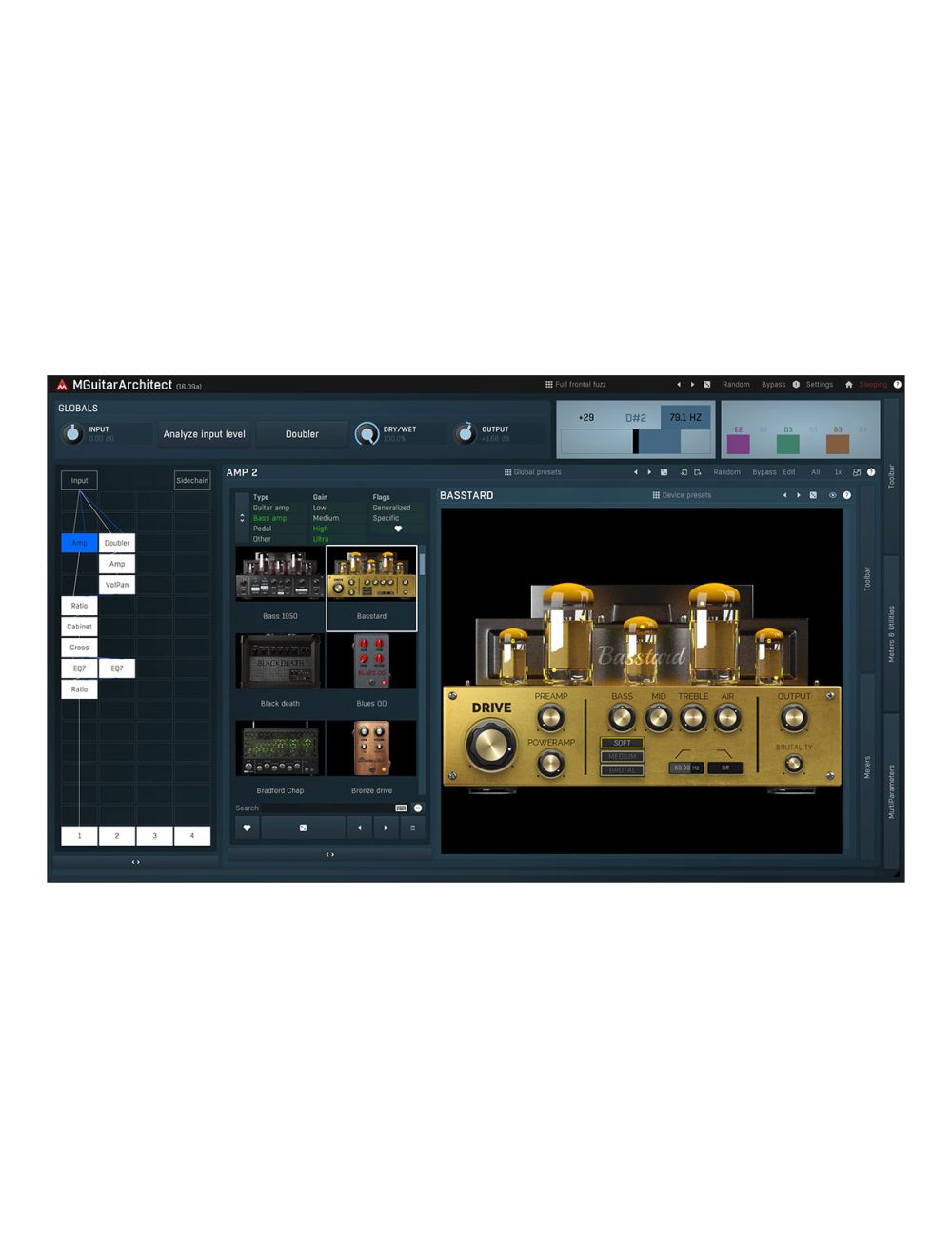Screen dimensions: 952x1257
Task: Select the blue Amp module
Action: (79, 543)
